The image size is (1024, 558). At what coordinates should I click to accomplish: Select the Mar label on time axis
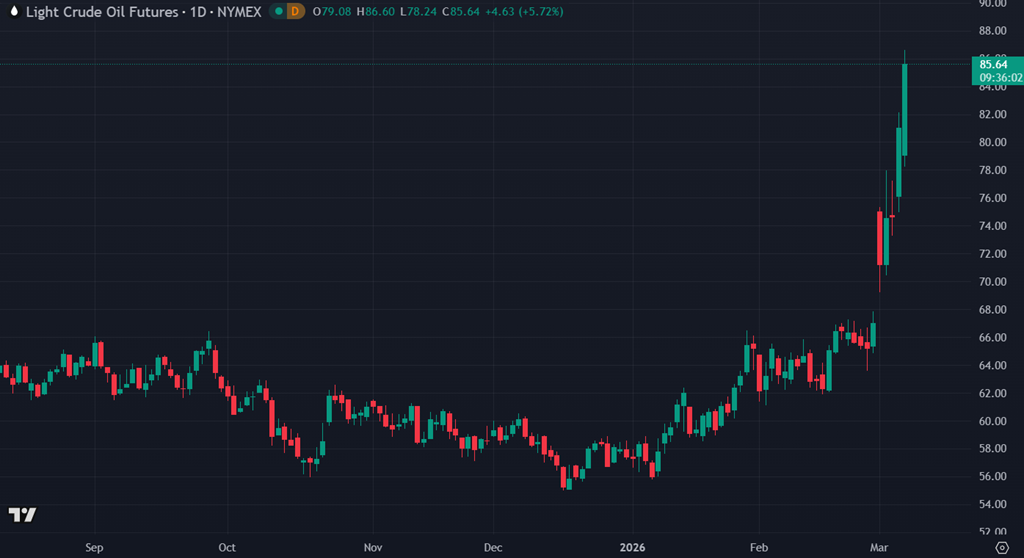coord(880,547)
